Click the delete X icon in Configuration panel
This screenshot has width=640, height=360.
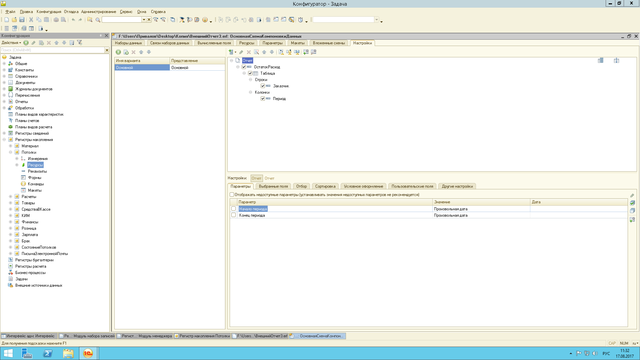click(x=49, y=42)
